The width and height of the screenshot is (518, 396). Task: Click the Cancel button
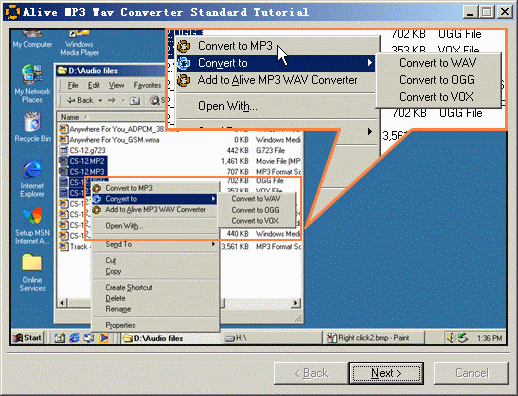(x=471, y=373)
